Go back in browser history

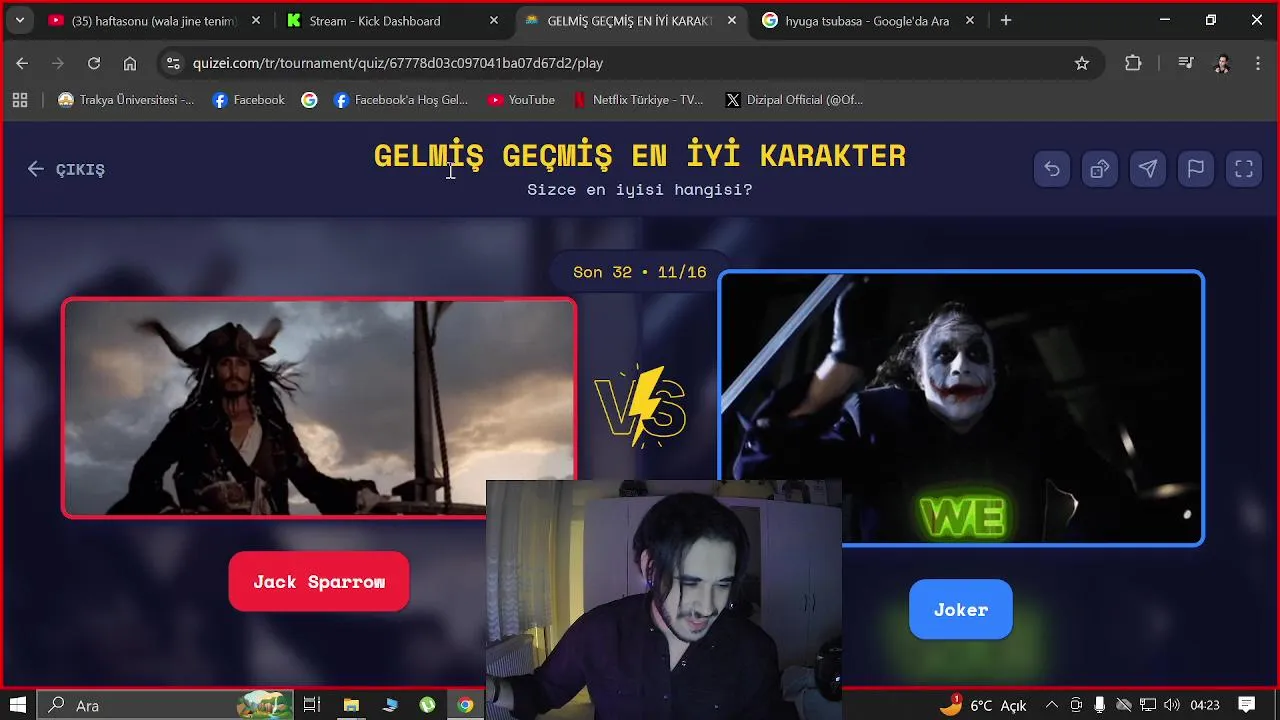[x=22, y=63]
